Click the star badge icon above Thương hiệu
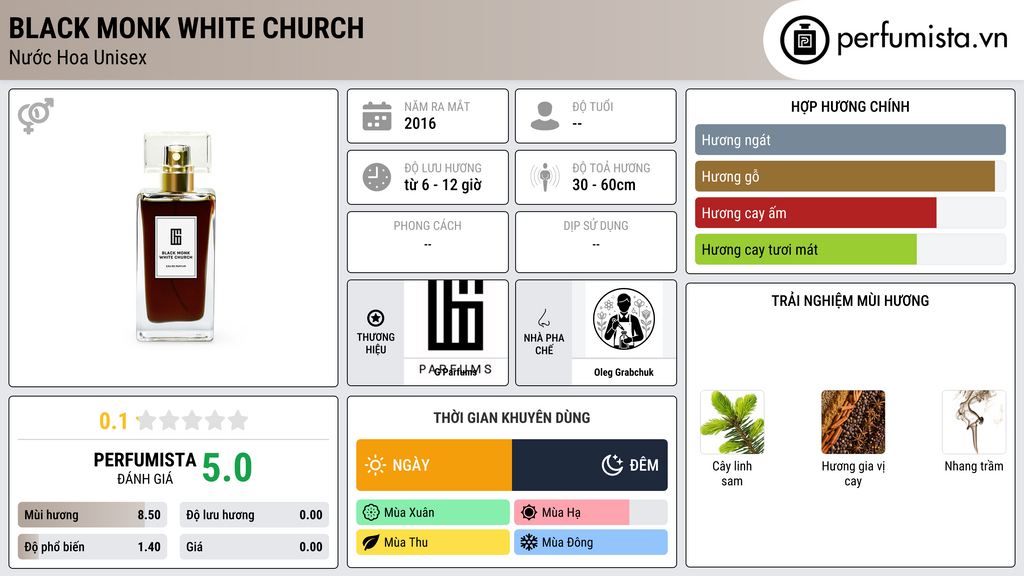The width and height of the screenshot is (1024, 576). pyautogui.click(x=376, y=318)
